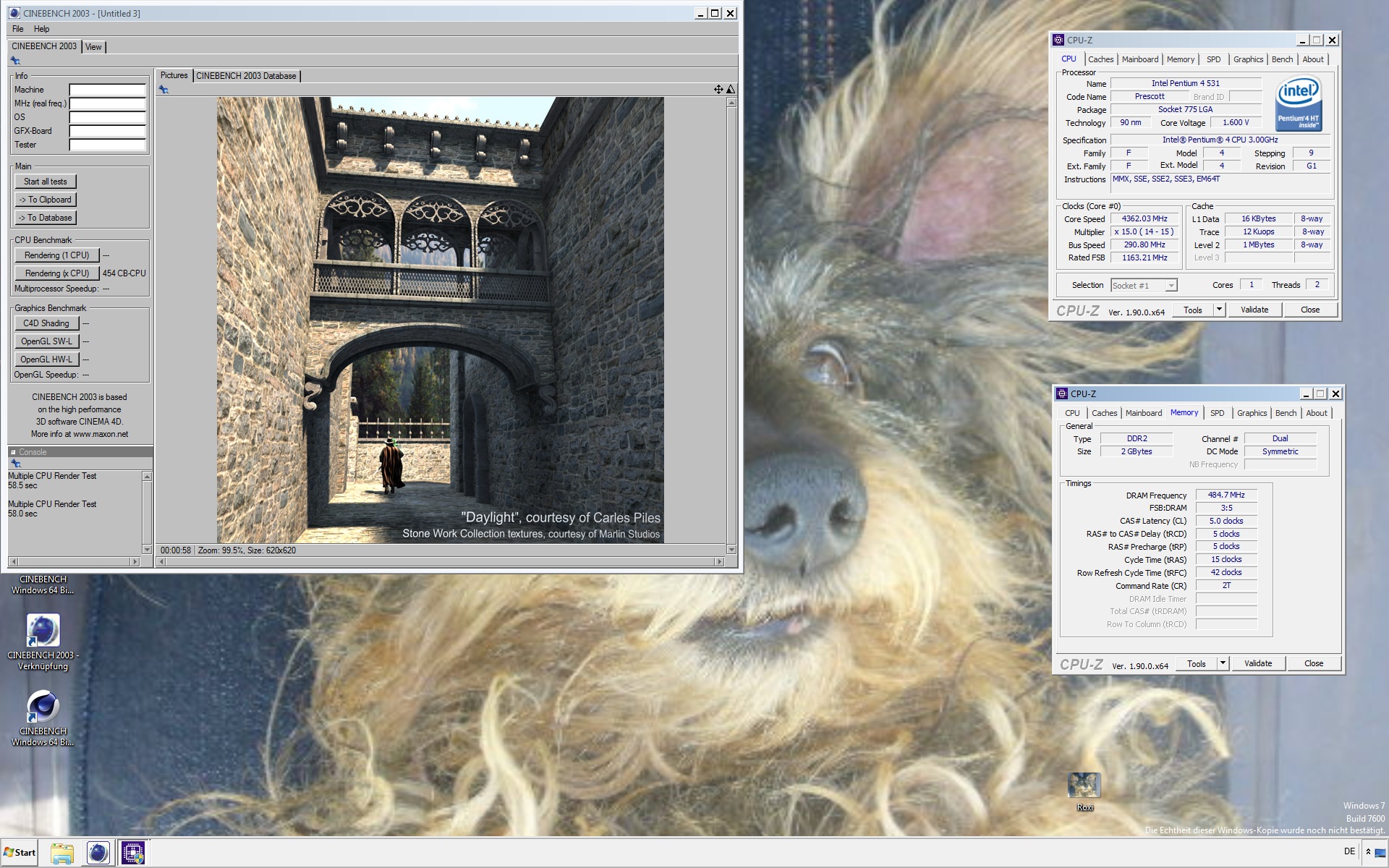Image resolution: width=1389 pixels, height=868 pixels.
Task: Click the Start button
Action: click(x=20, y=853)
